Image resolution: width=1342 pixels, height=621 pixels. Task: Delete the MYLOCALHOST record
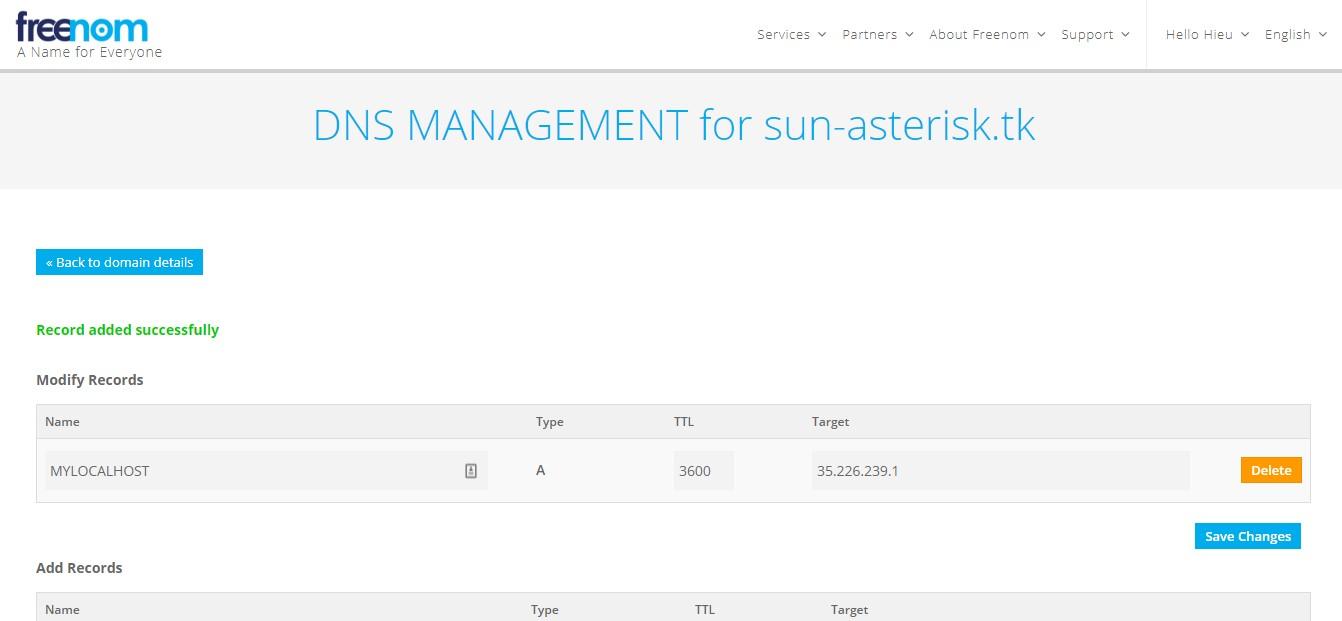(x=1271, y=470)
